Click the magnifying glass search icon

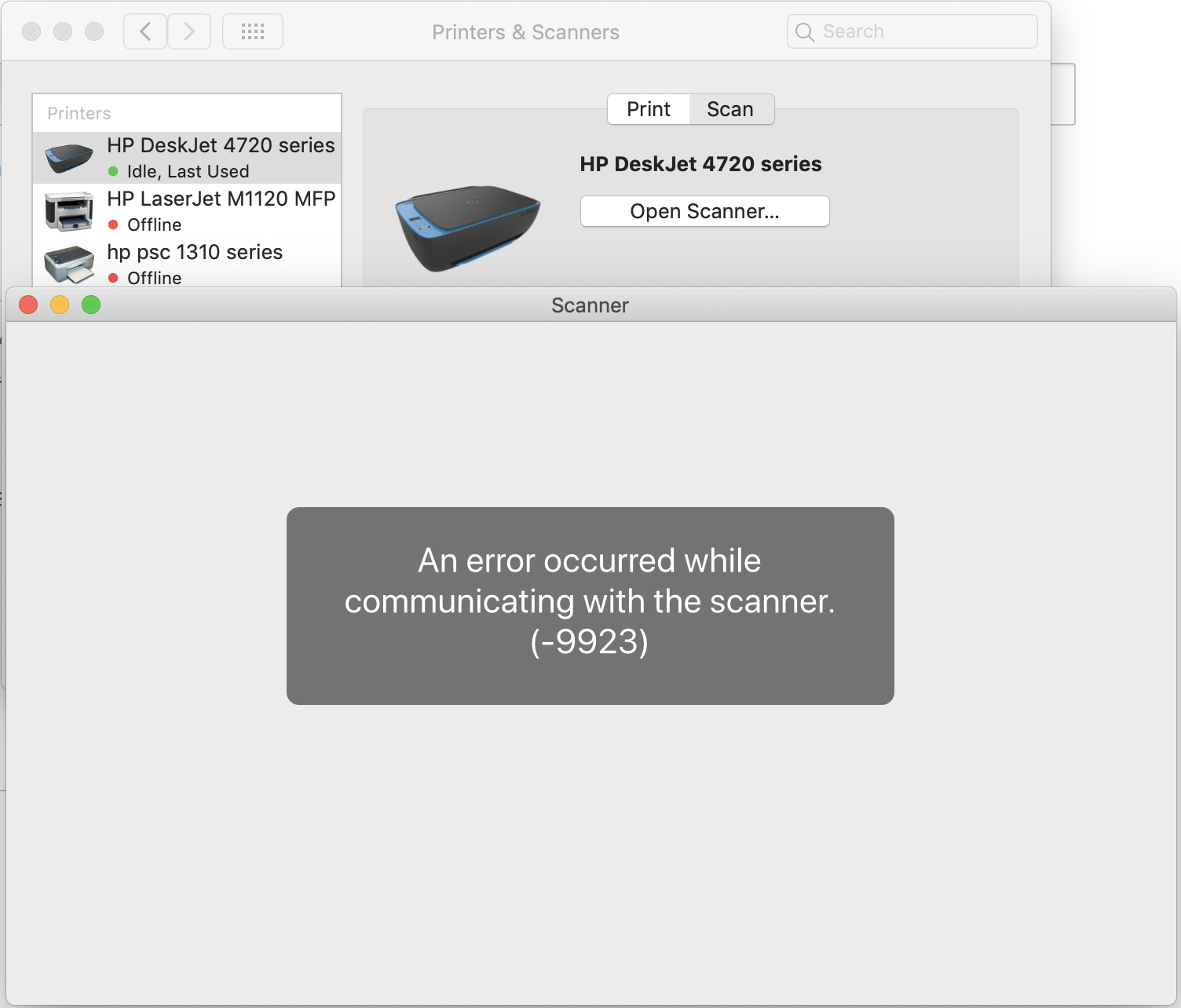pos(805,32)
